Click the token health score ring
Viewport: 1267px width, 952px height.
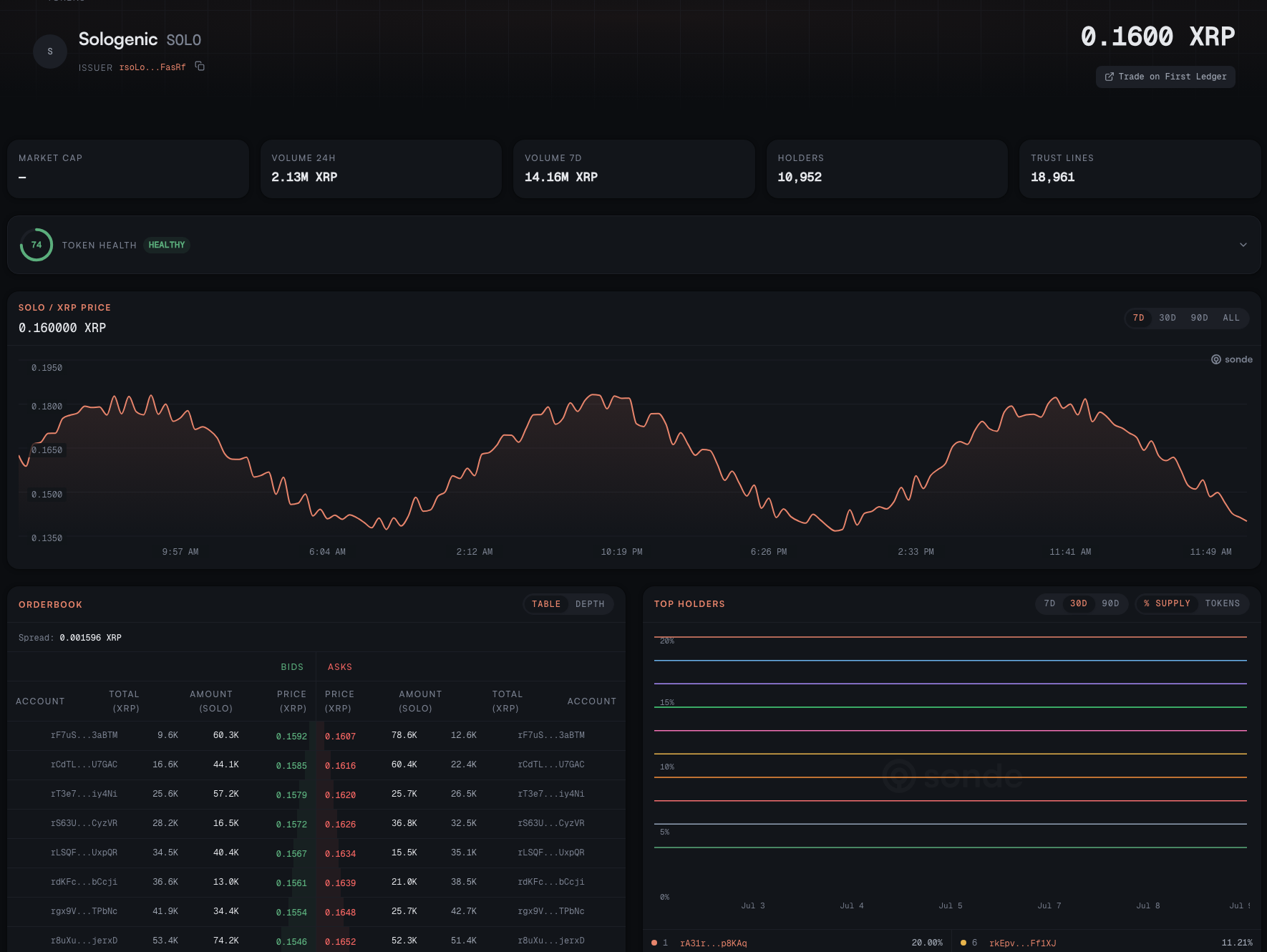37,245
